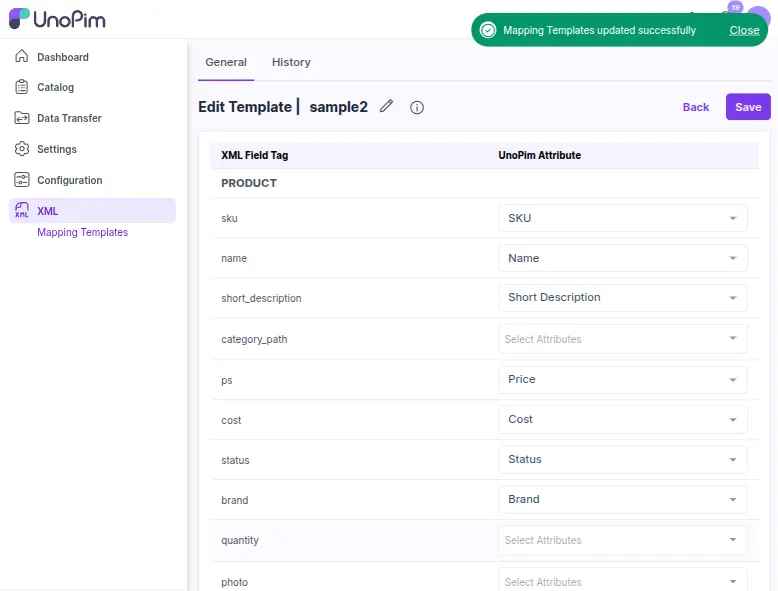Switch to the History tab
This screenshot has width=778, height=591.
point(291,62)
